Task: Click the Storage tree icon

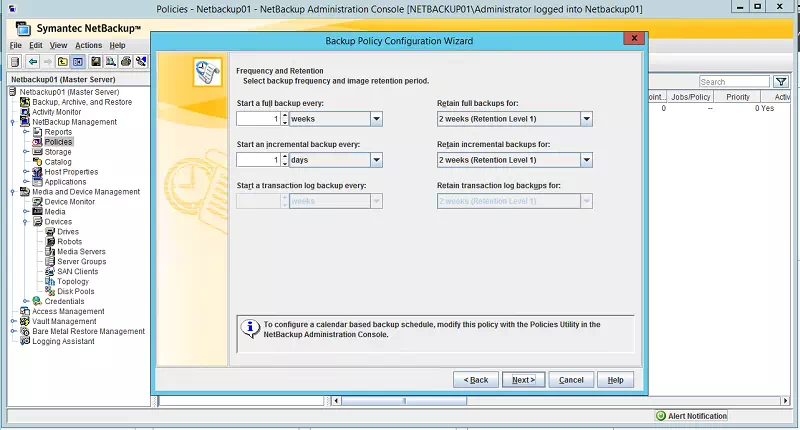Action: (x=37, y=152)
